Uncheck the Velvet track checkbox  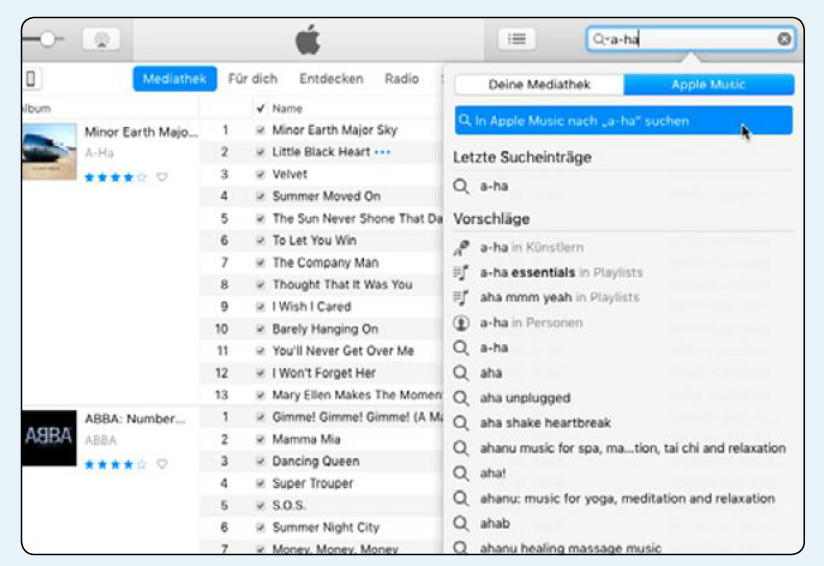pos(260,174)
